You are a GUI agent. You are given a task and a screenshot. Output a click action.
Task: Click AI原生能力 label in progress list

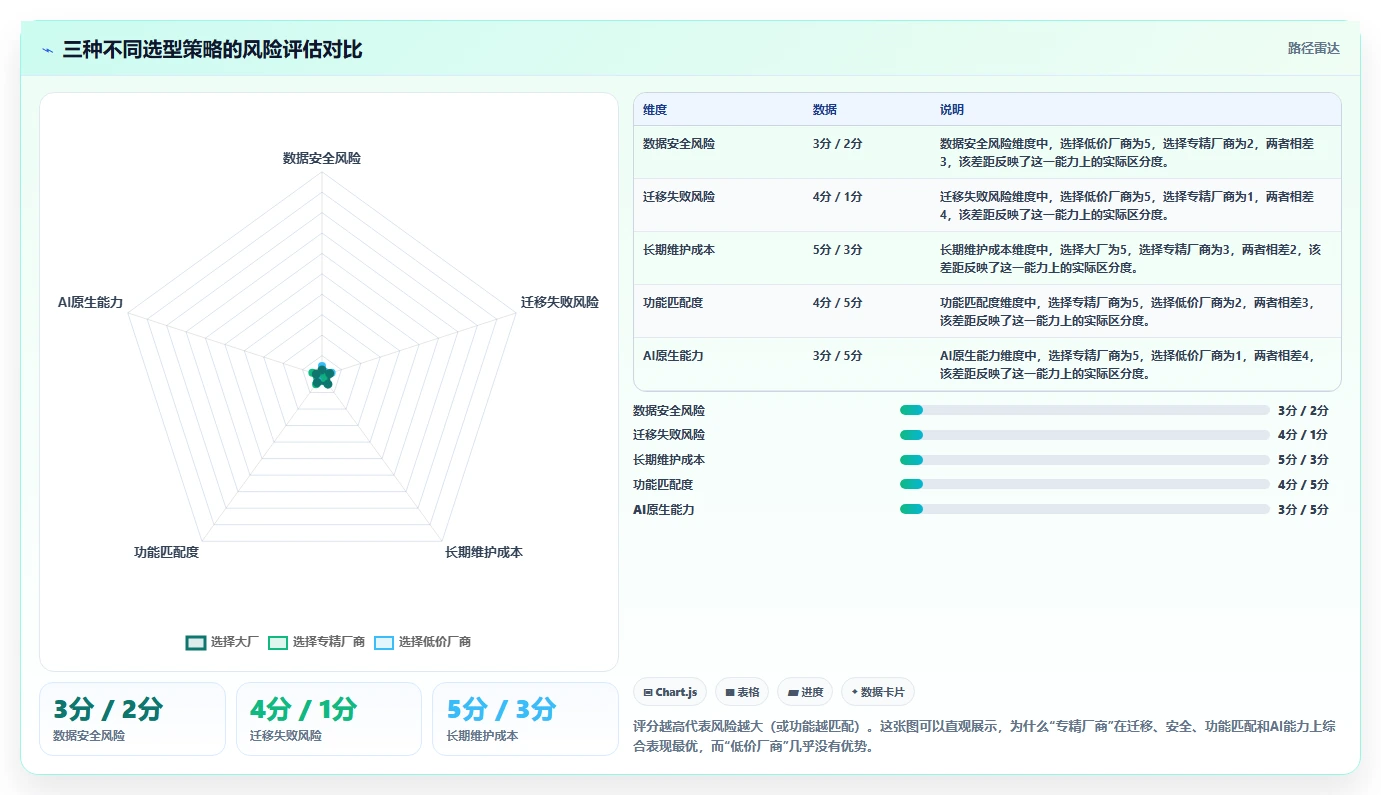(663, 509)
